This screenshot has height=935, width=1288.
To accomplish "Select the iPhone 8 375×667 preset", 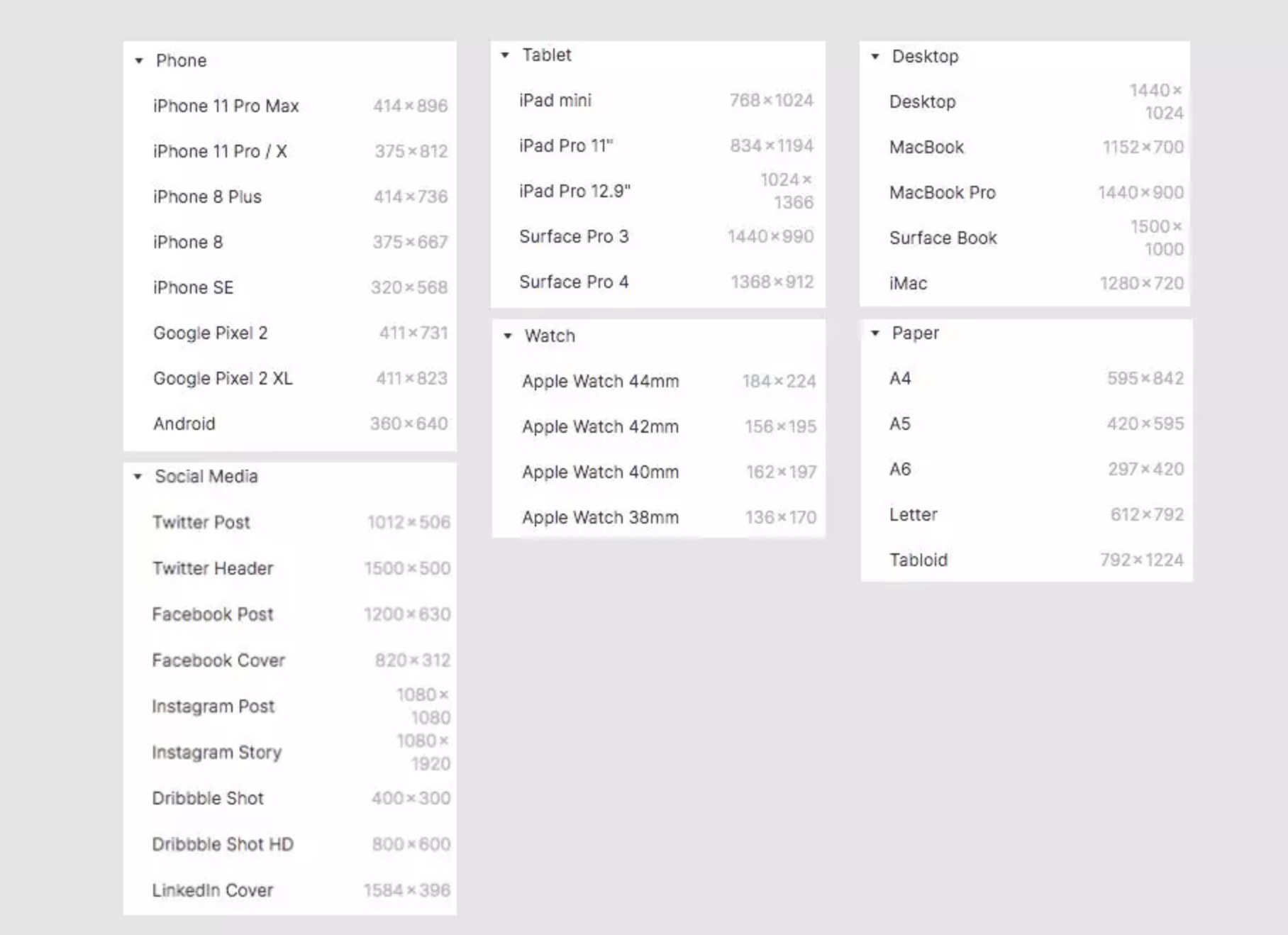I will coord(290,243).
